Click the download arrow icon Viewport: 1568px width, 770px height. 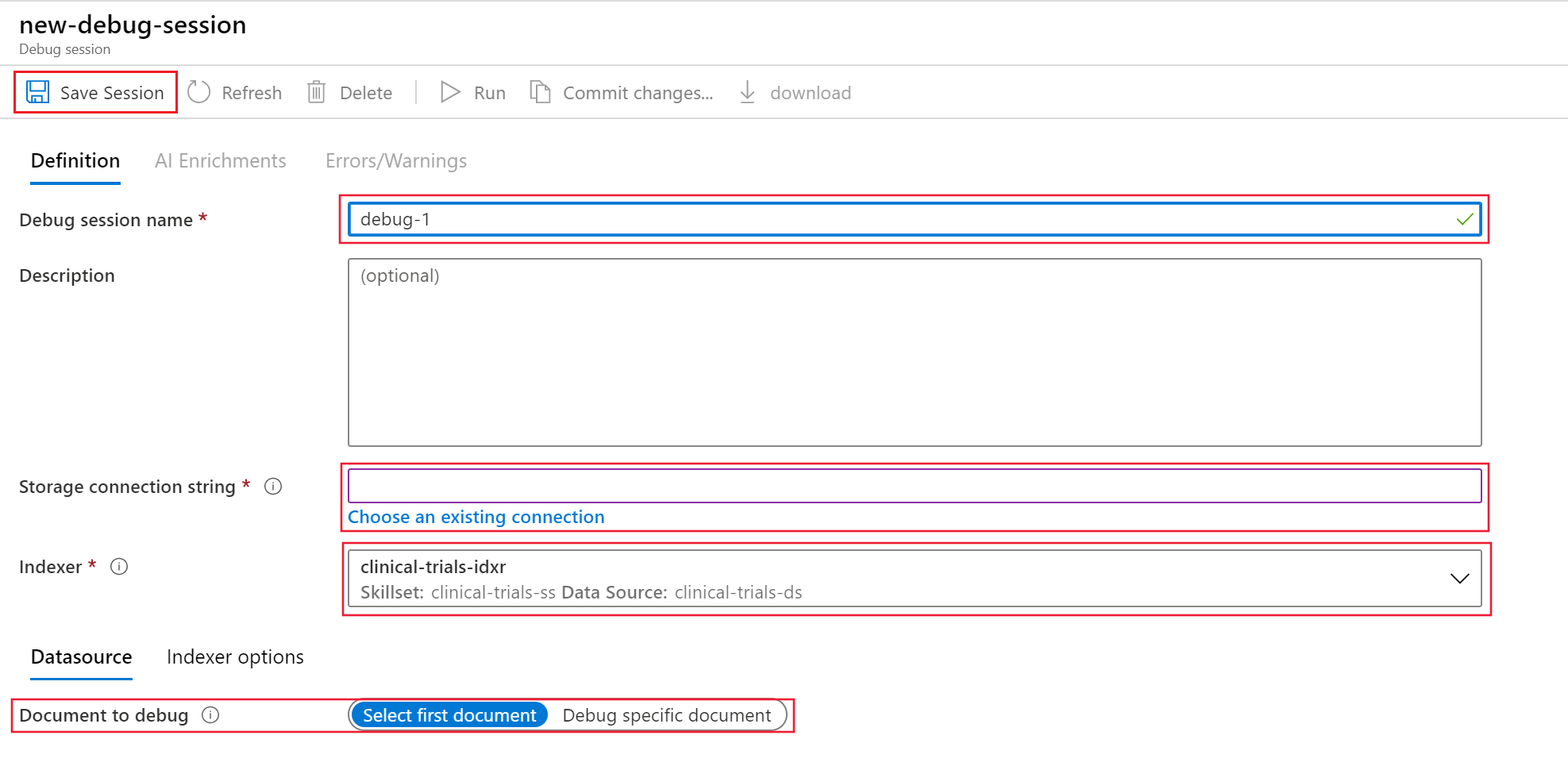click(x=747, y=92)
